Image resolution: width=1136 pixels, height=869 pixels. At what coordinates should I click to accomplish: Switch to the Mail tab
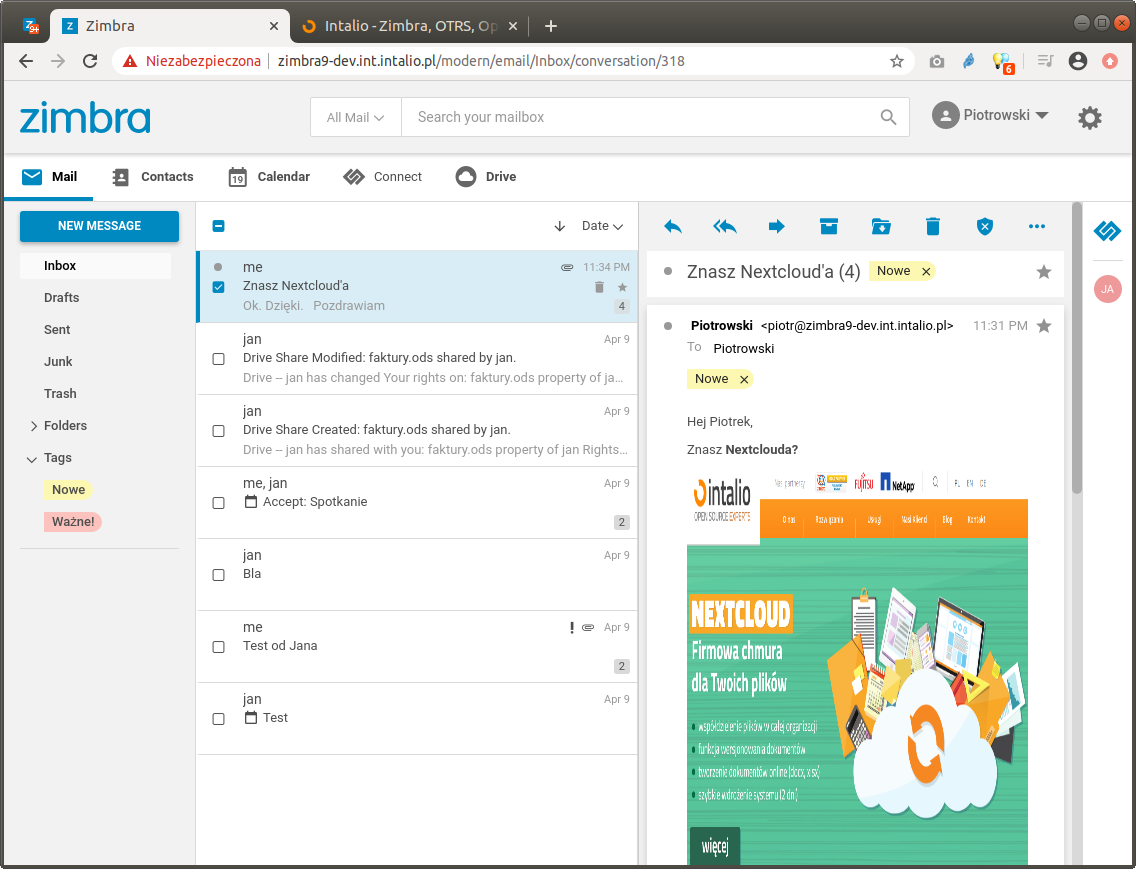49,177
